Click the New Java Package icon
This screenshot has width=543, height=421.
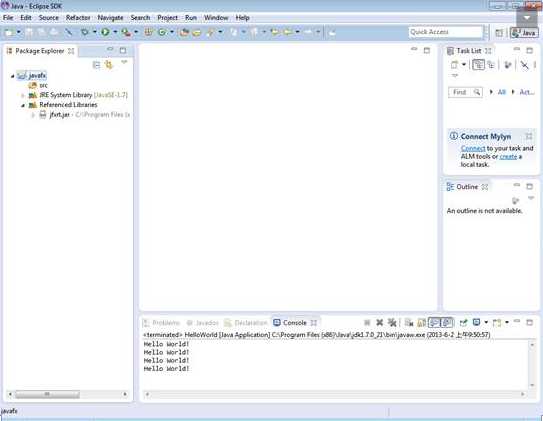coord(149,32)
